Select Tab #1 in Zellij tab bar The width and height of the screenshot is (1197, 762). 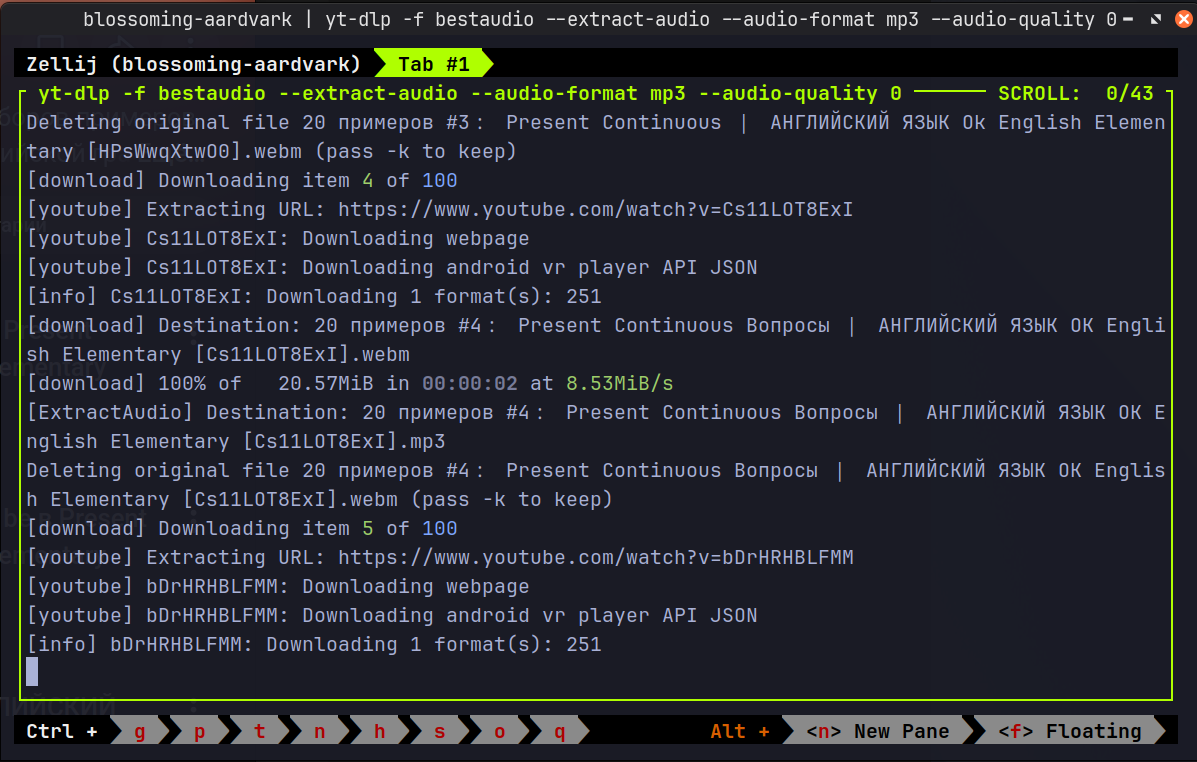pos(434,64)
